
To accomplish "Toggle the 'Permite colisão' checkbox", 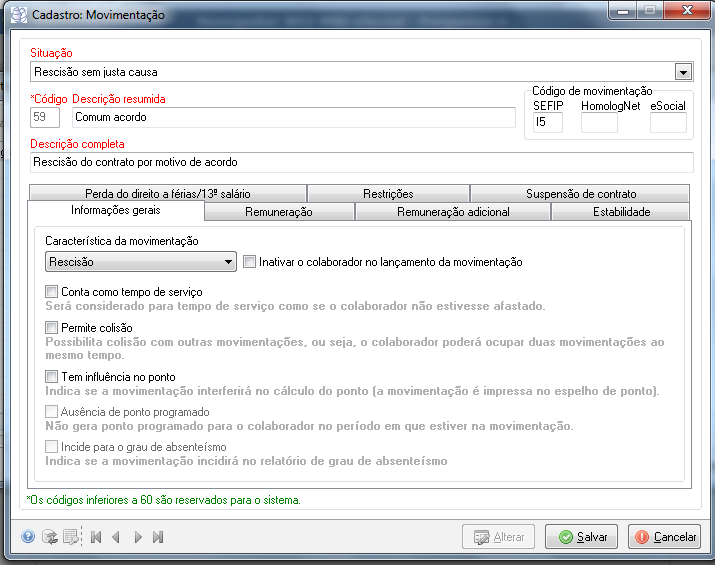I will (x=52, y=328).
